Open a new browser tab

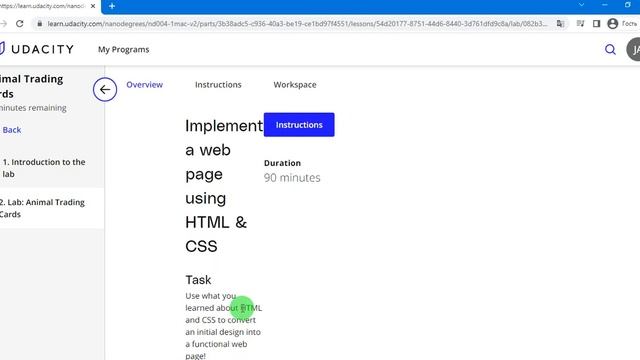point(112,6)
